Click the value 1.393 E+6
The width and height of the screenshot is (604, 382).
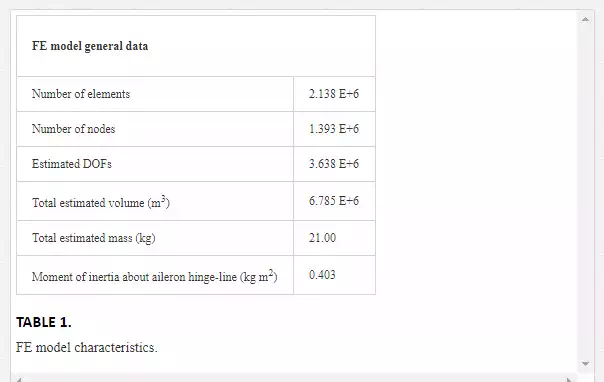[x=334, y=129]
